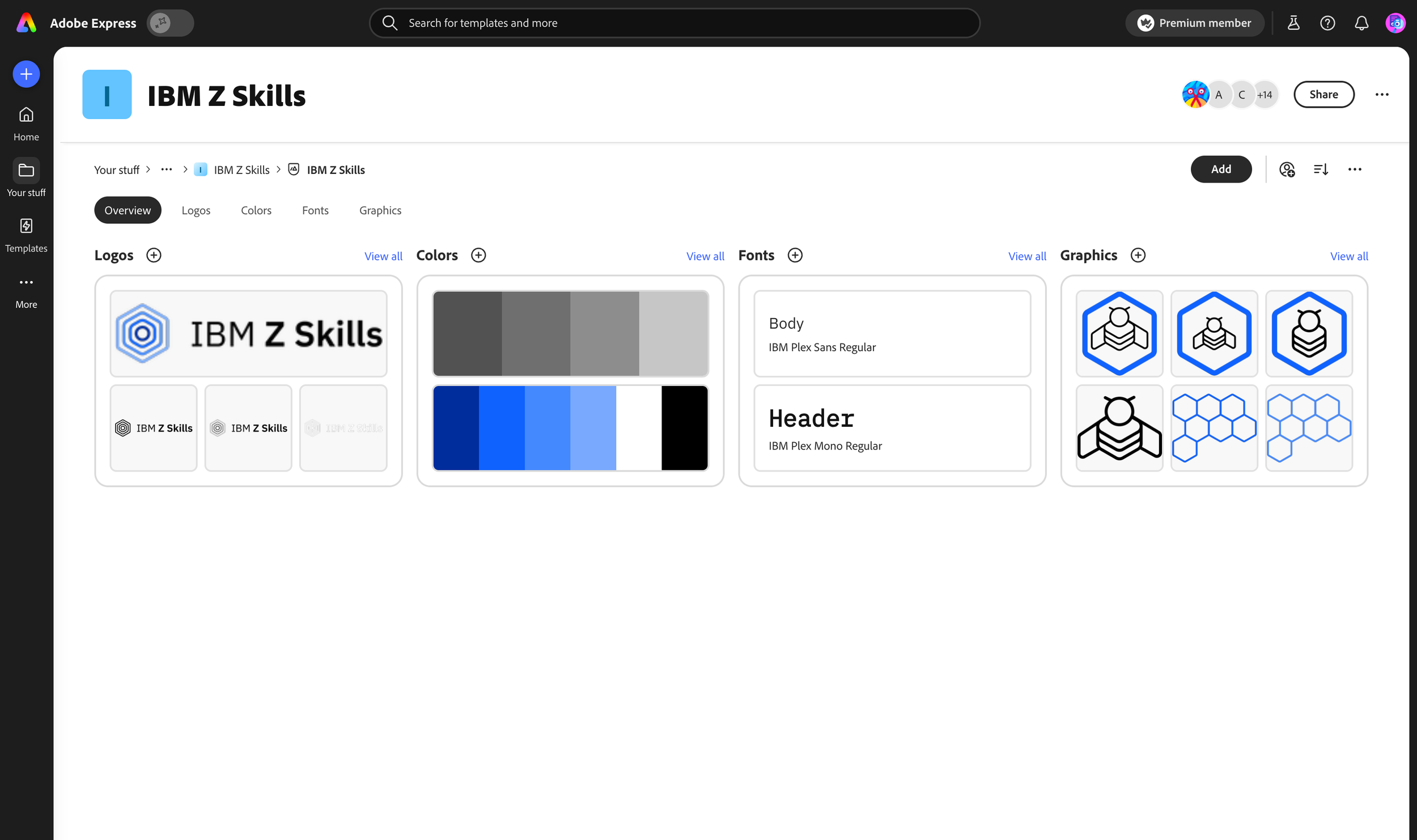Click the blue create new plus button
The height and width of the screenshot is (840, 1417).
[x=26, y=74]
